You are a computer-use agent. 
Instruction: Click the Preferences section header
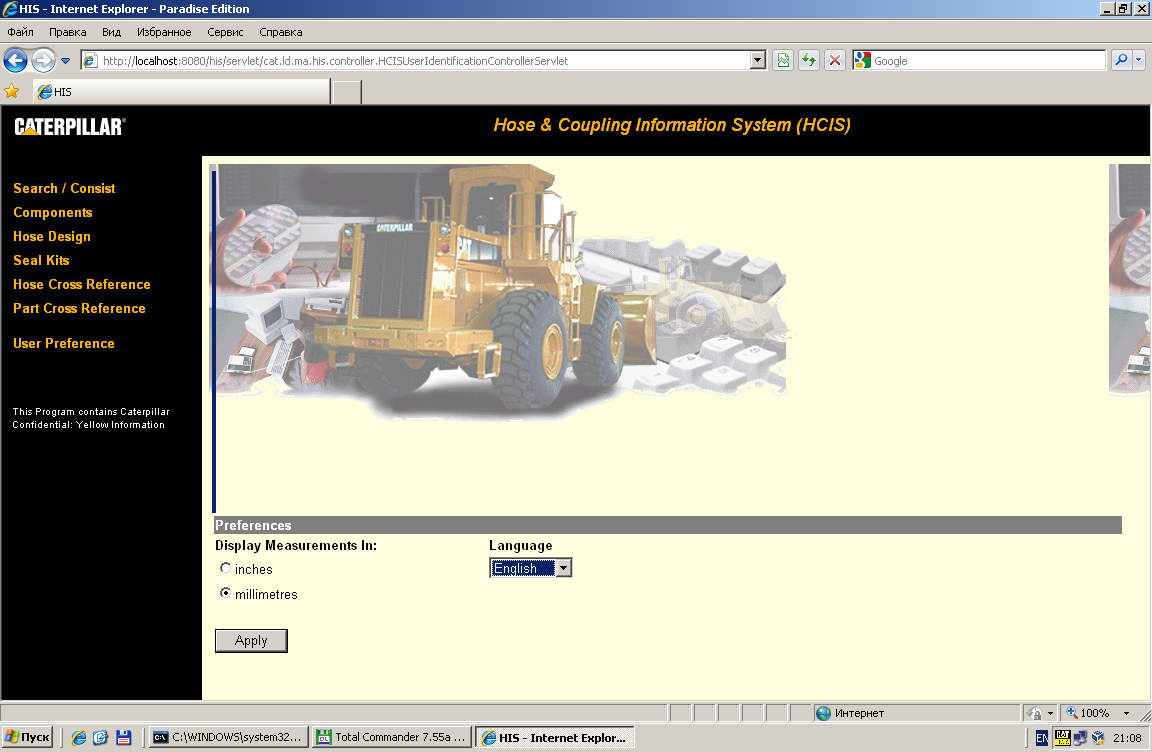667,525
